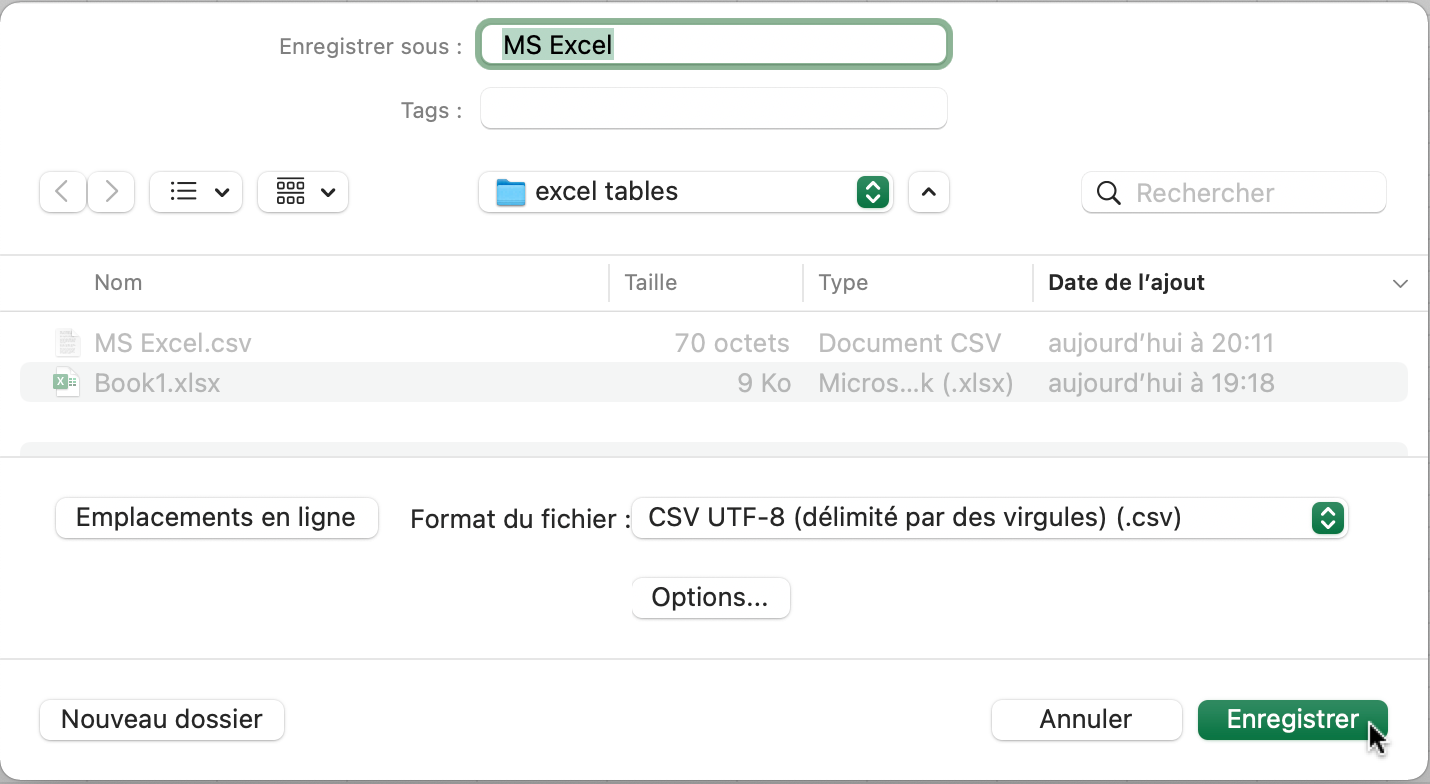Click the up-arrow button to go up a folder
This screenshot has height=784, width=1430.
tap(928, 192)
